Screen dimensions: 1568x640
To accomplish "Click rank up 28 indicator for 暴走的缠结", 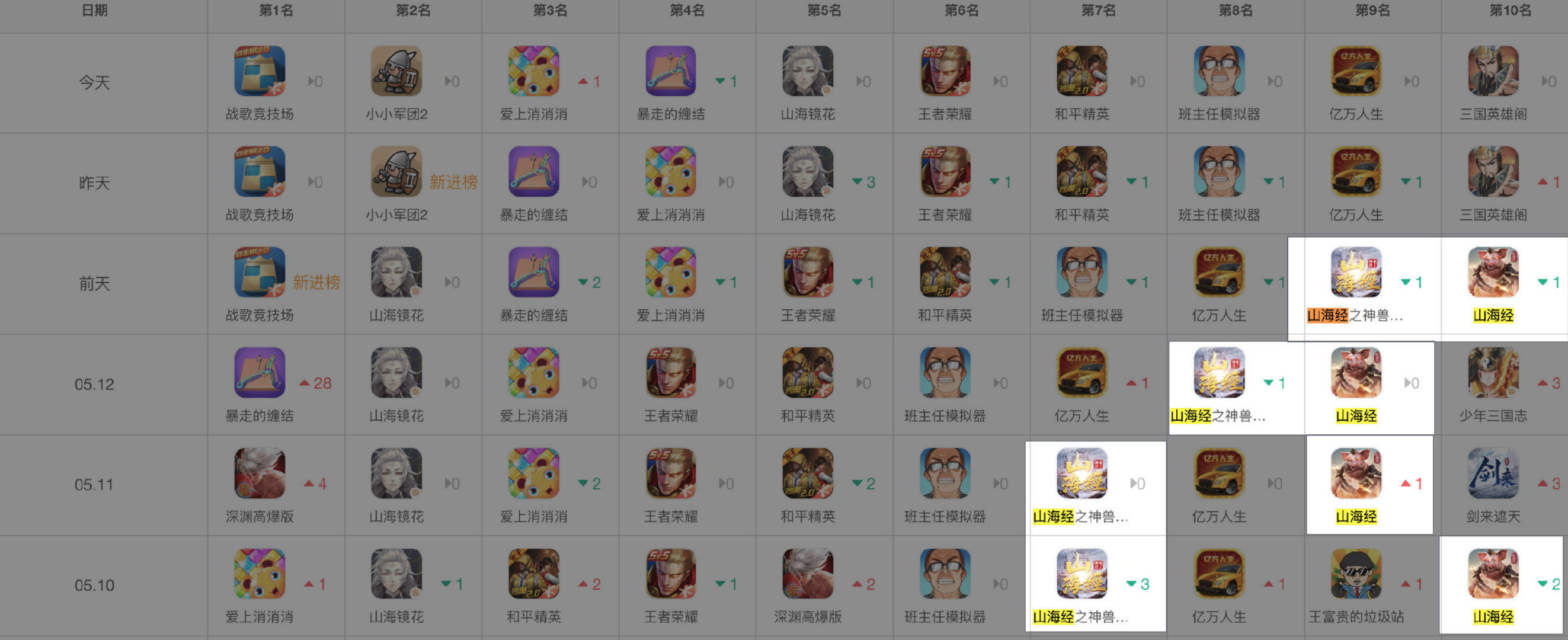I will [315, 383].
